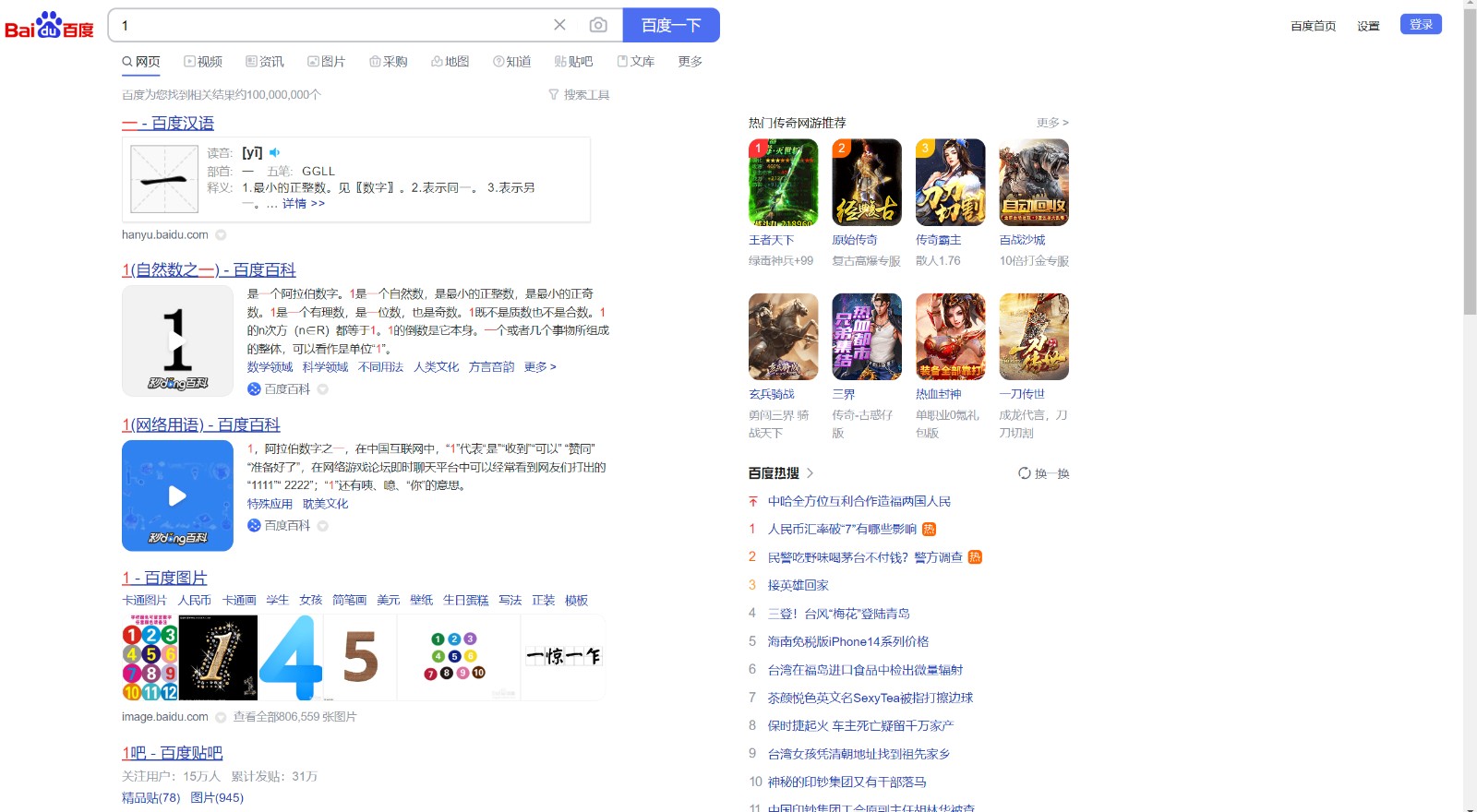Click the 百度一下 search button

(x=671, y=25)
